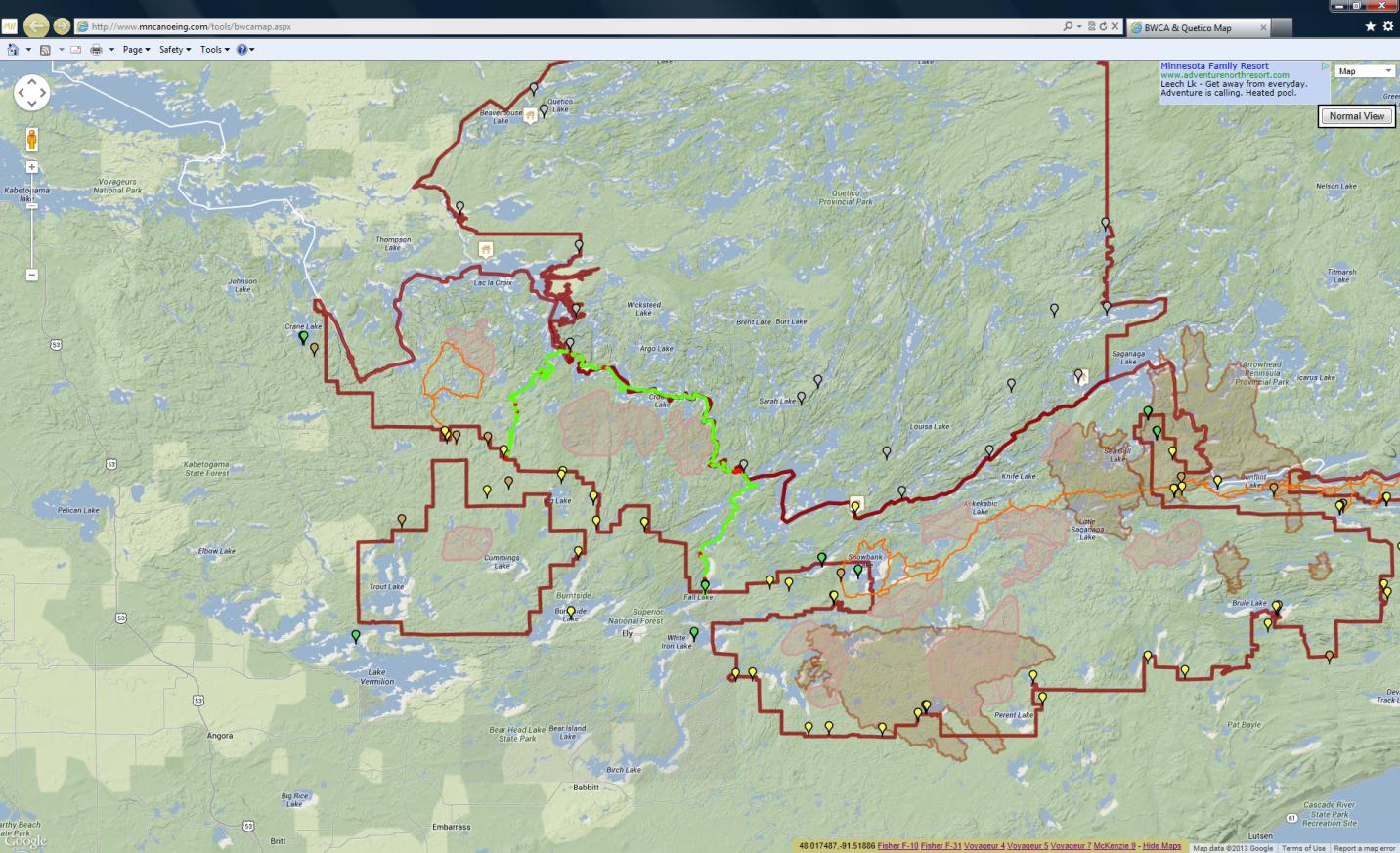Viewport: 1400px width, 853px height.
Task: Open the Safety menu
Action: (x=175, y=49)
